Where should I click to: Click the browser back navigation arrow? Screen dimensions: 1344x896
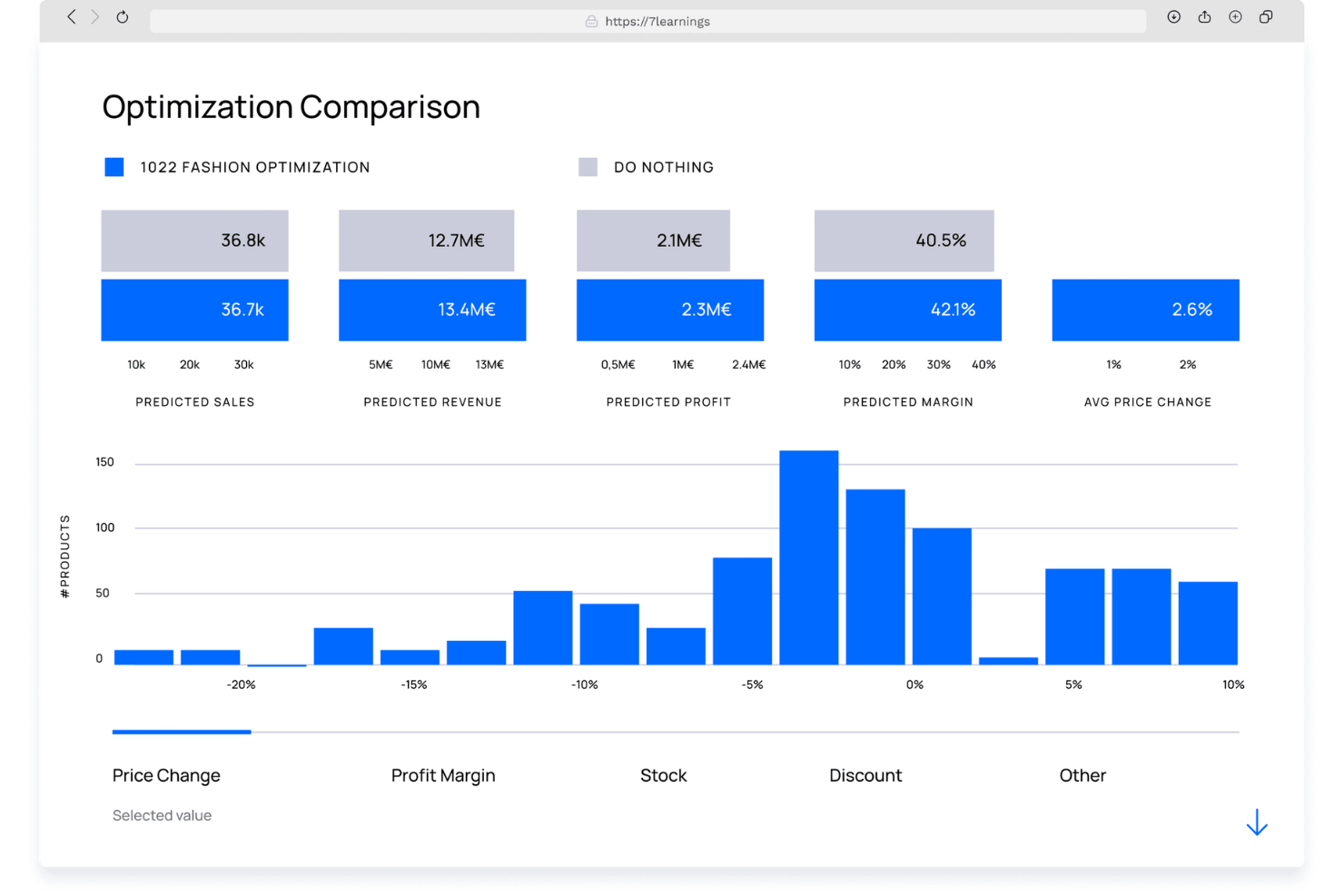(71, 16)
